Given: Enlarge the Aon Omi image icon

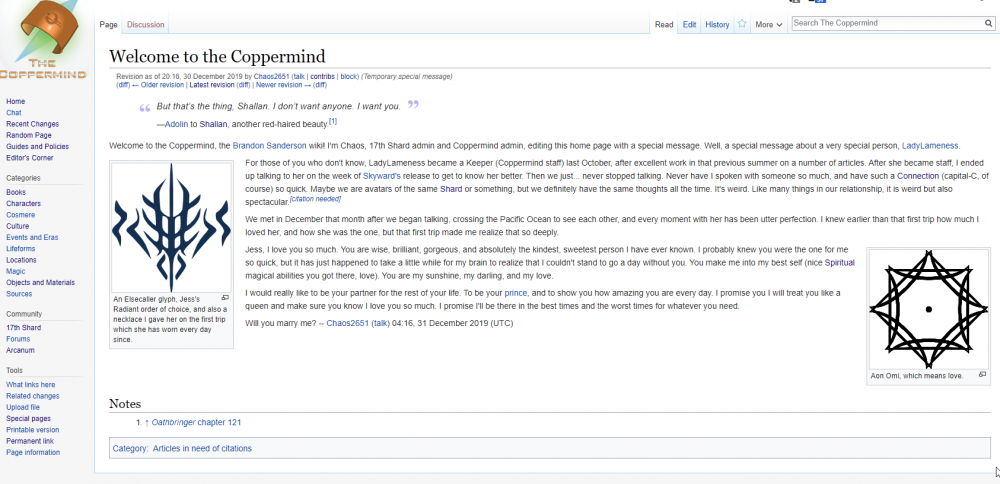Looking at the screenshot, I should point(982,375).
